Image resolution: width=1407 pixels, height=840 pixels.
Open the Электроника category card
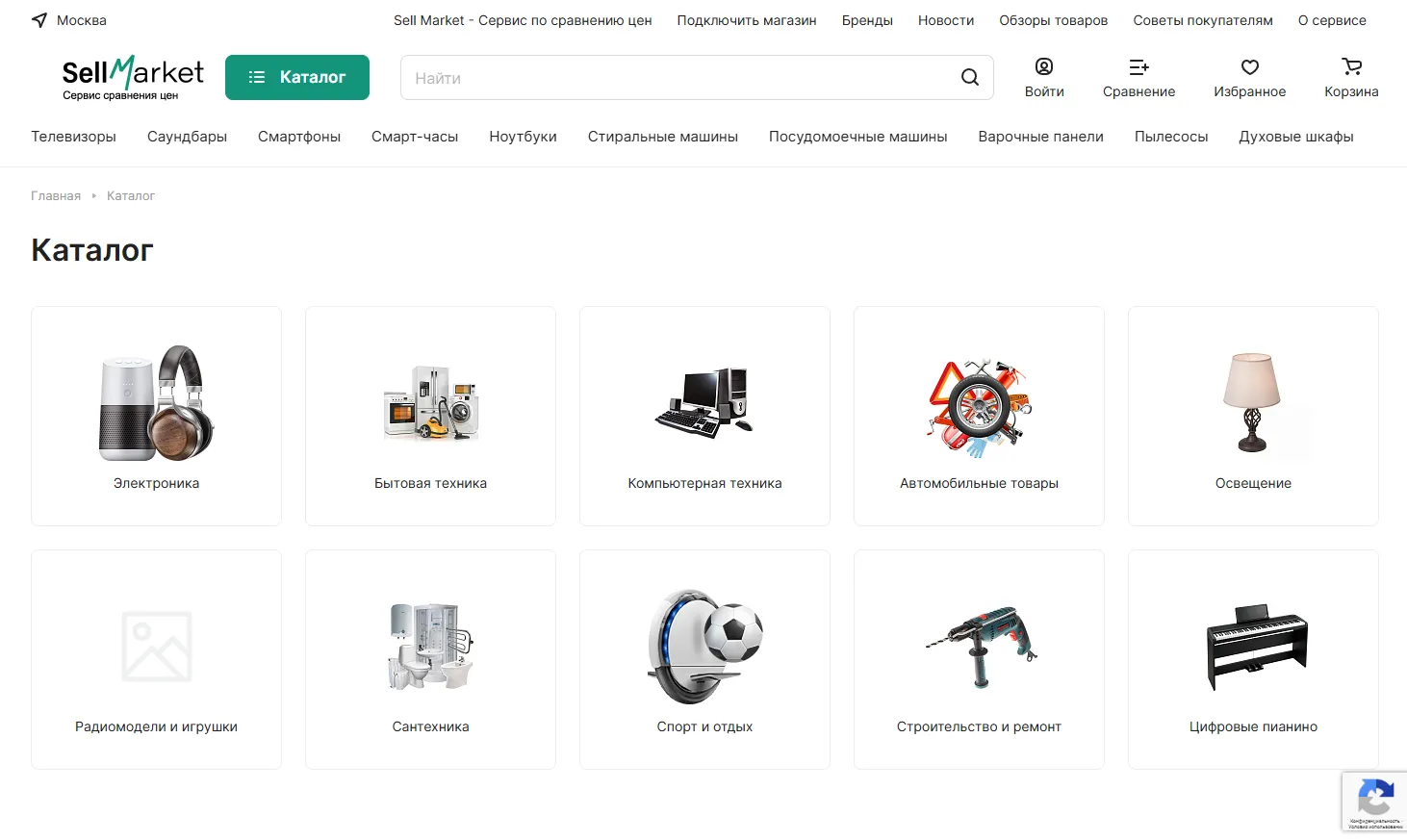[x=156, y=416]
